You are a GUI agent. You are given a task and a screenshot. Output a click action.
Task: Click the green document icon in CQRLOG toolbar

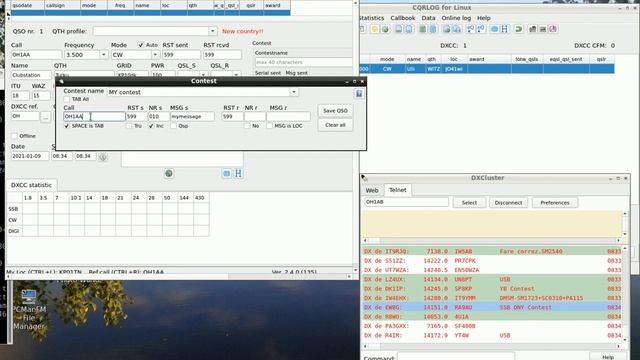423,29
